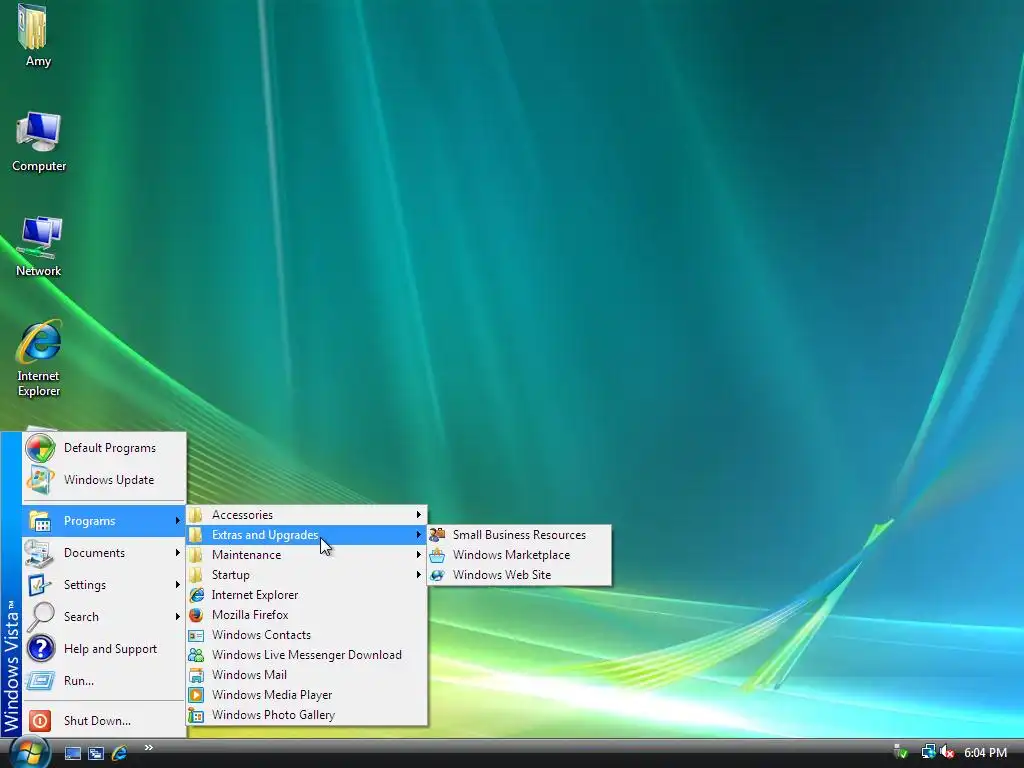This screenshot has width=1024, height=768.
Task: Click Show Desktop quick launch icon
Action: [72, 754]
